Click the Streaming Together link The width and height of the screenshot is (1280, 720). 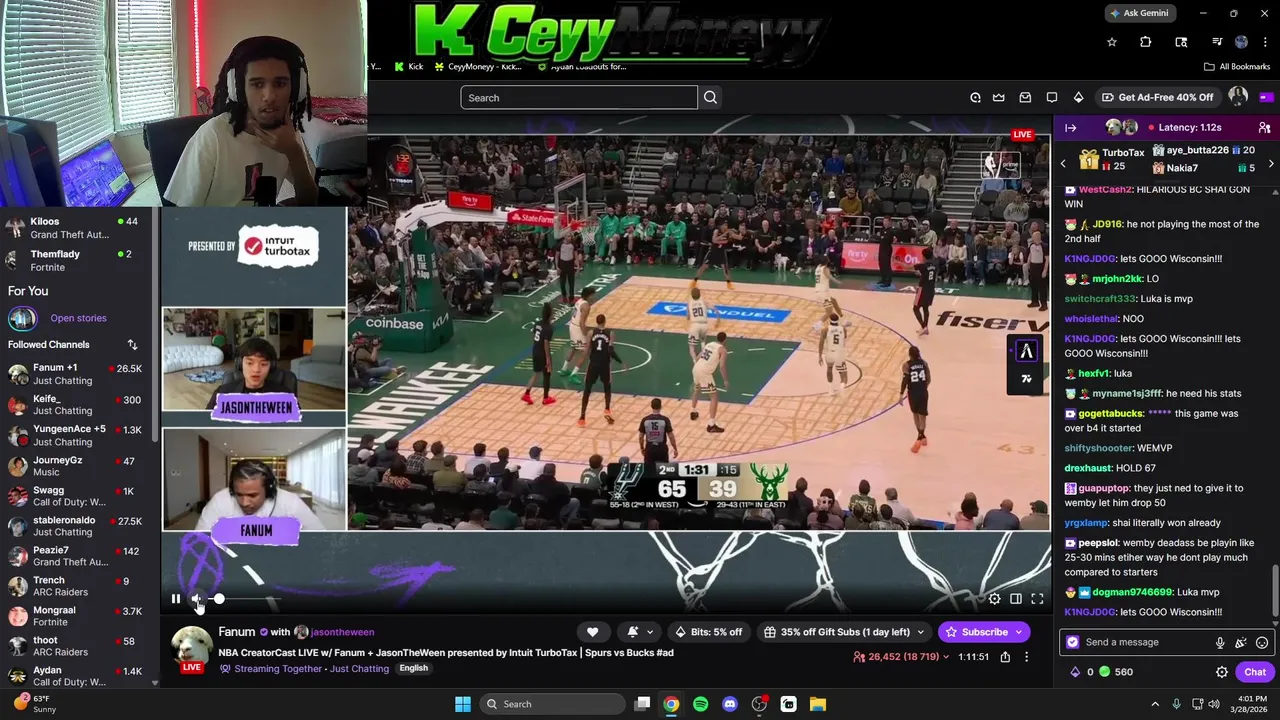click(x=278, y=669)
